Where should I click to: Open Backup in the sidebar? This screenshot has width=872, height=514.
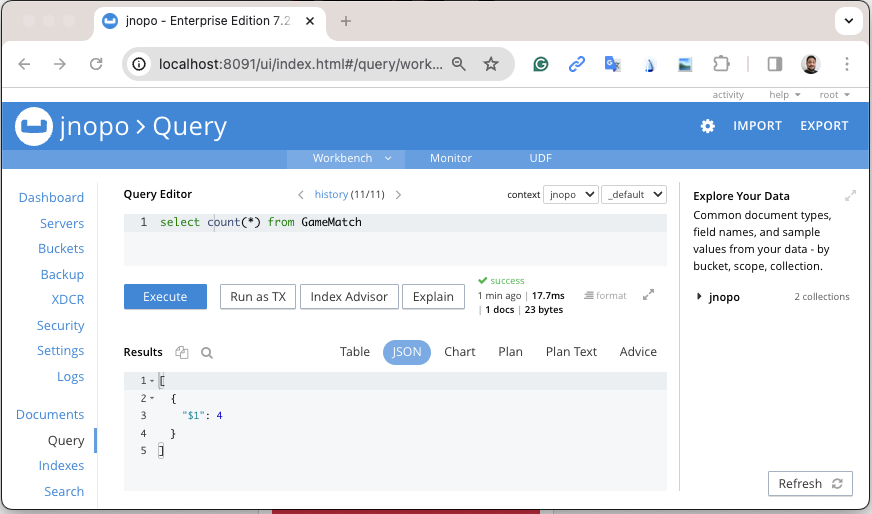point(62,275)
